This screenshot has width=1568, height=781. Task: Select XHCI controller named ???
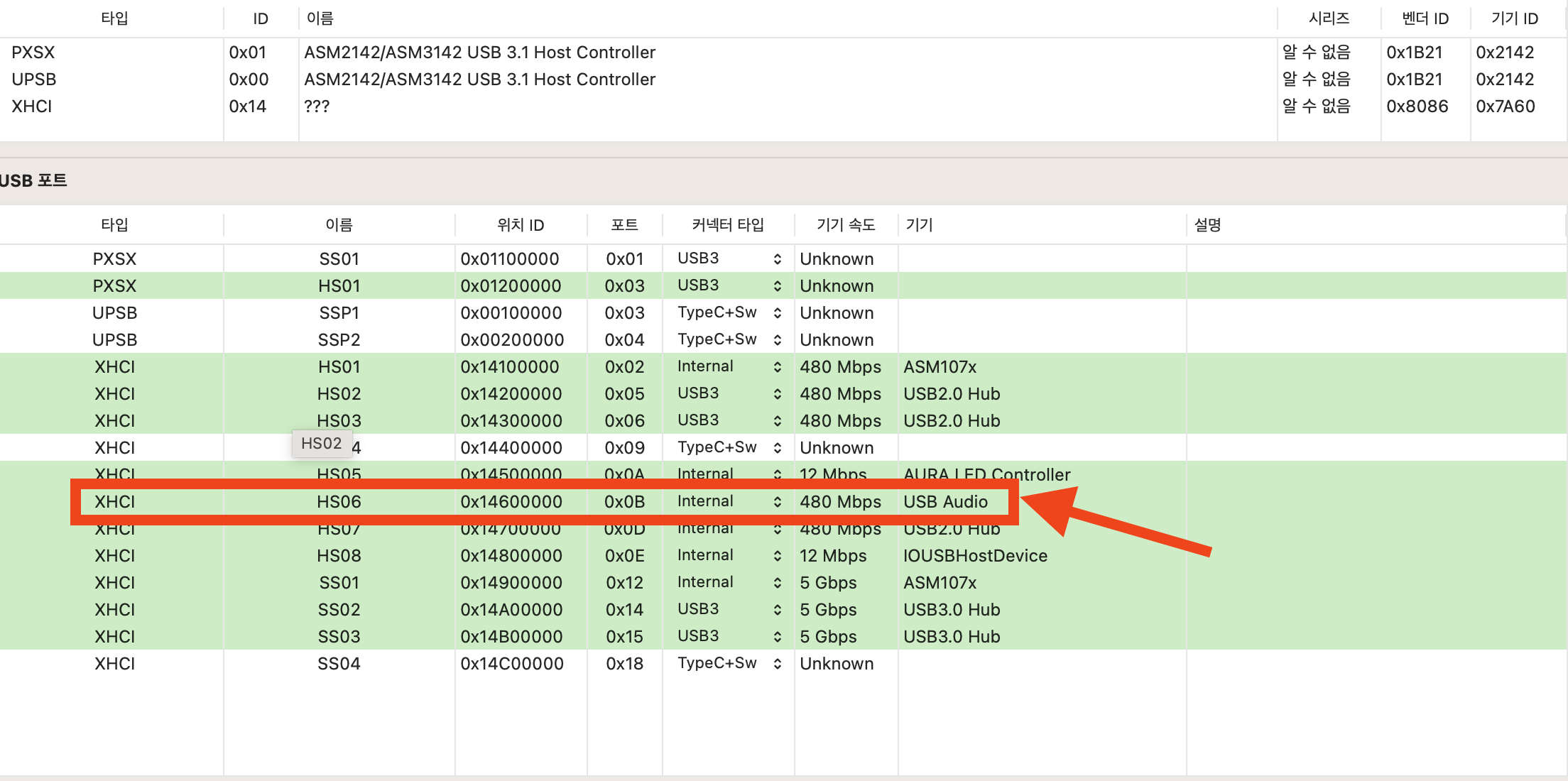pyautogui.click(x=783, y=106)
